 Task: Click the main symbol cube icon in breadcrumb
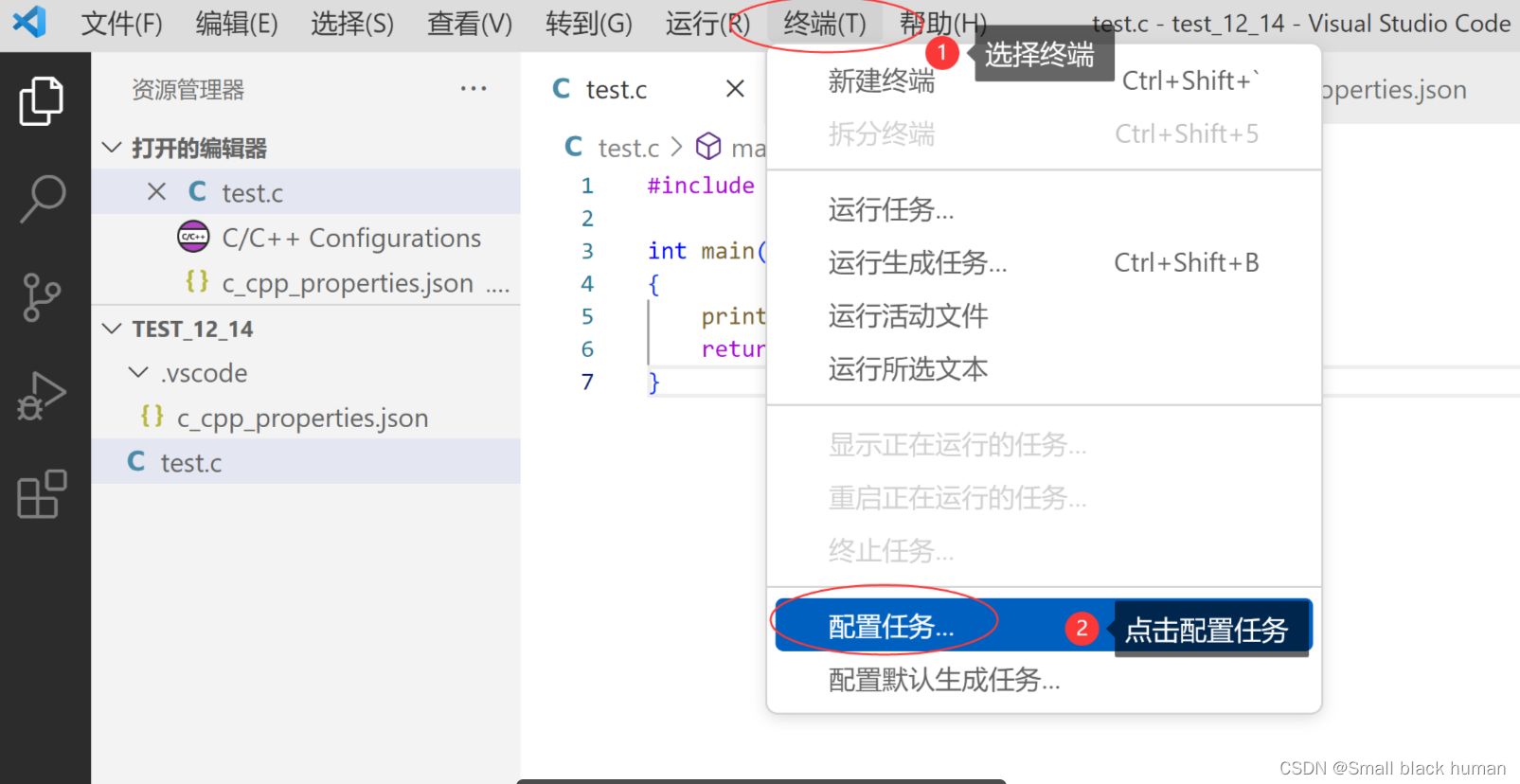(x=708, y=147)
